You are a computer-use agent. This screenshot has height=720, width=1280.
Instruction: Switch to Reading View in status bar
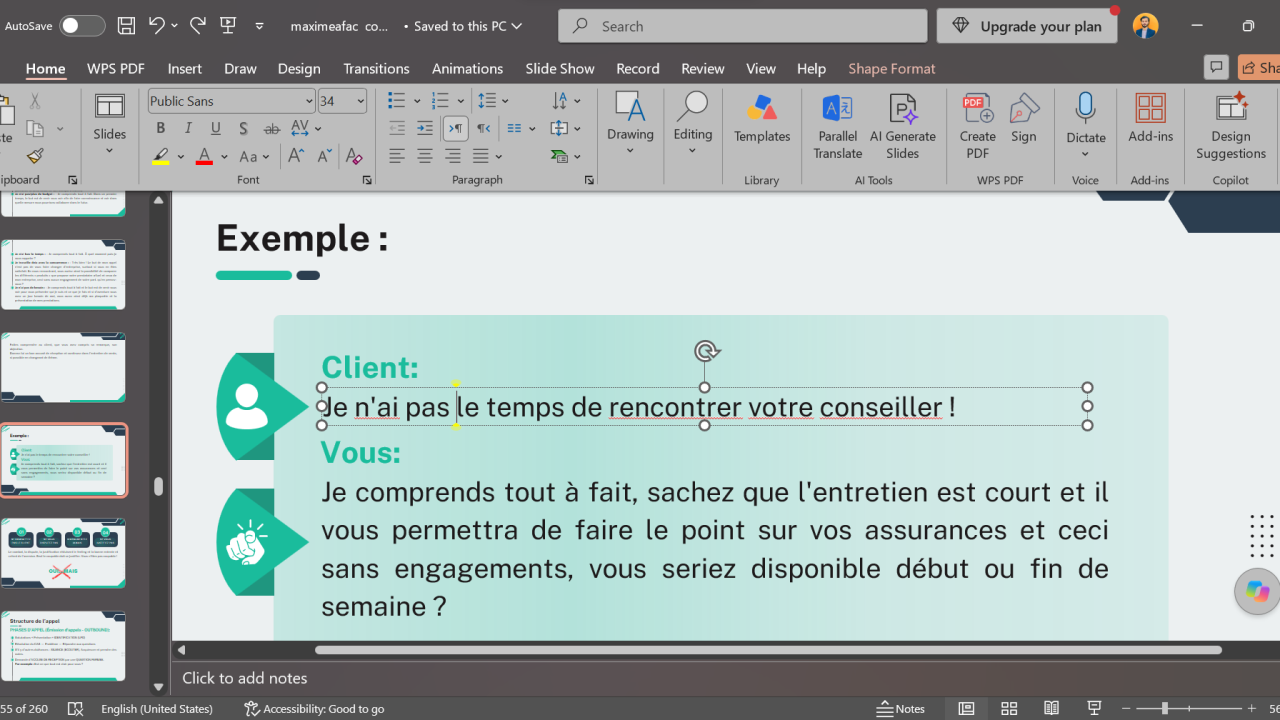1052,708
